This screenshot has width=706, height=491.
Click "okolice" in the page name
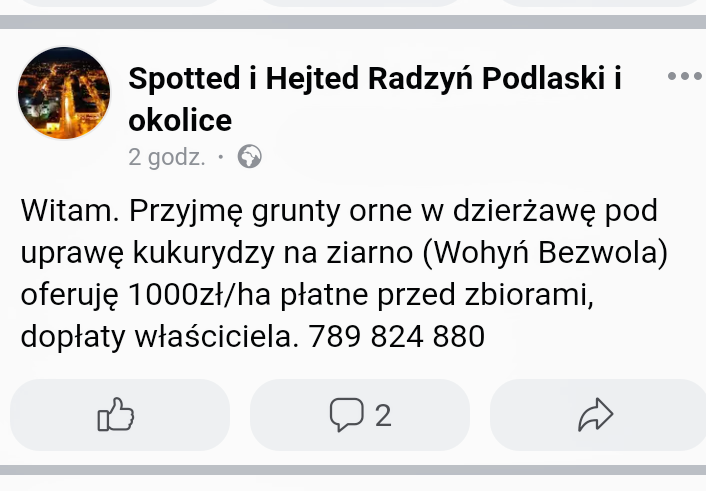pyautogui.click(x=180, y=121)
